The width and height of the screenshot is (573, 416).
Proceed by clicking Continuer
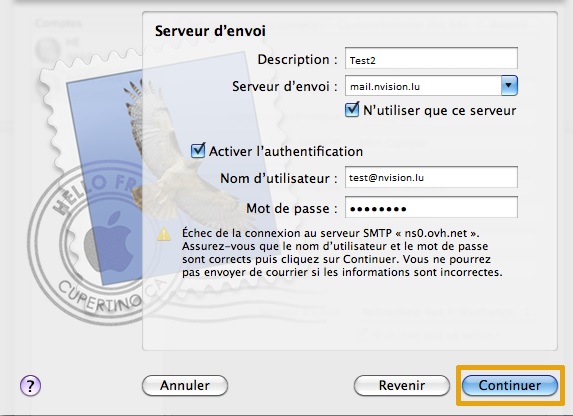coord(510,385)
